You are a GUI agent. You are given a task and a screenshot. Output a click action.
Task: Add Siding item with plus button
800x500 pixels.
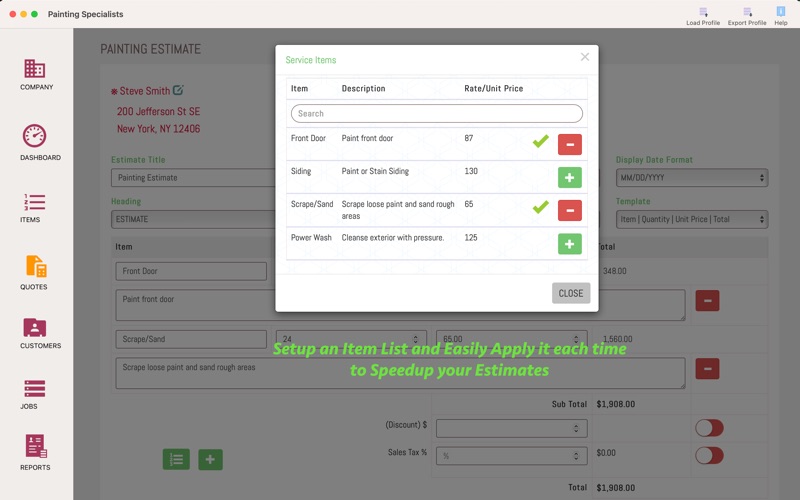click(x=570, y=178)
